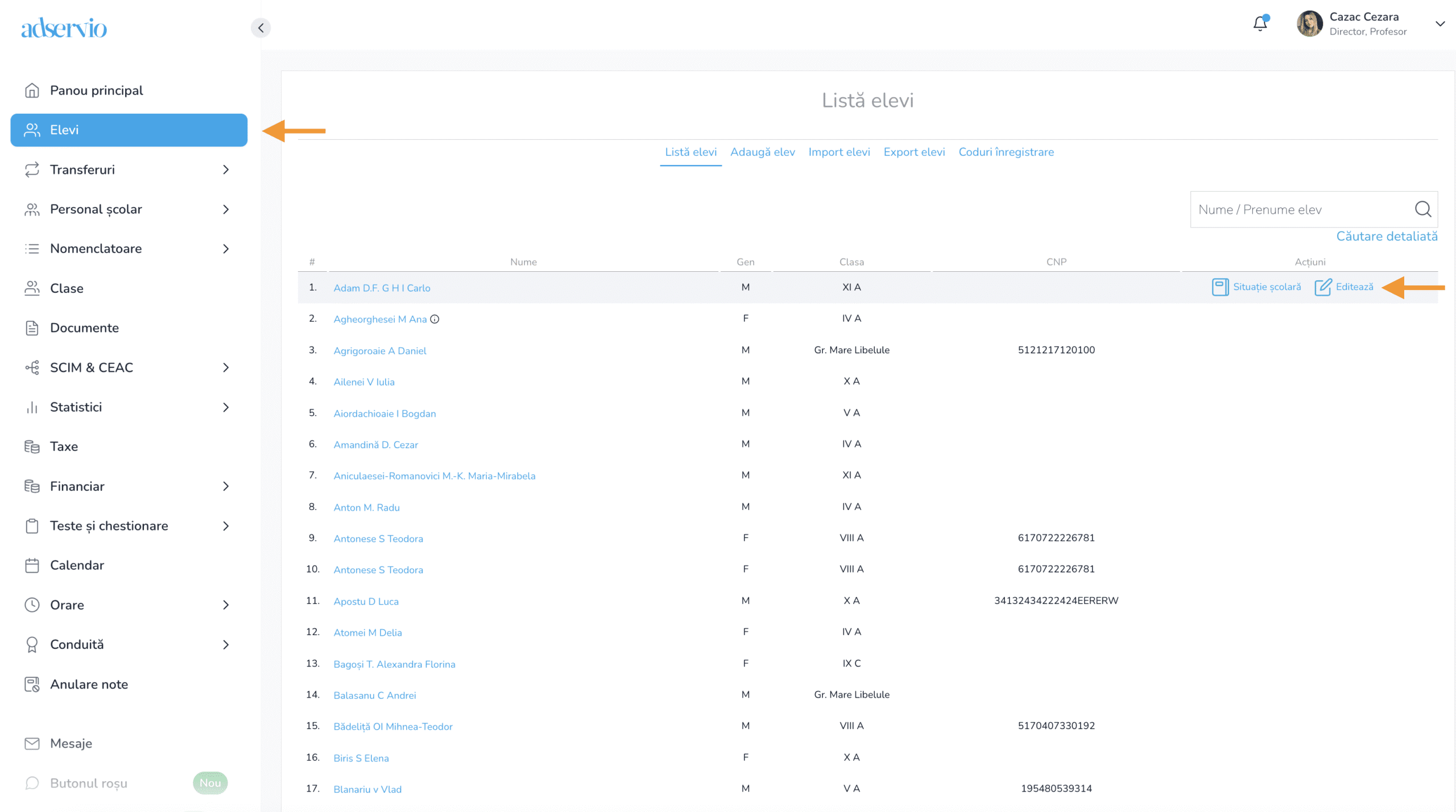1456x812 pixels.
Task: Expand the Statistici section
Action: tap(226, 407)
